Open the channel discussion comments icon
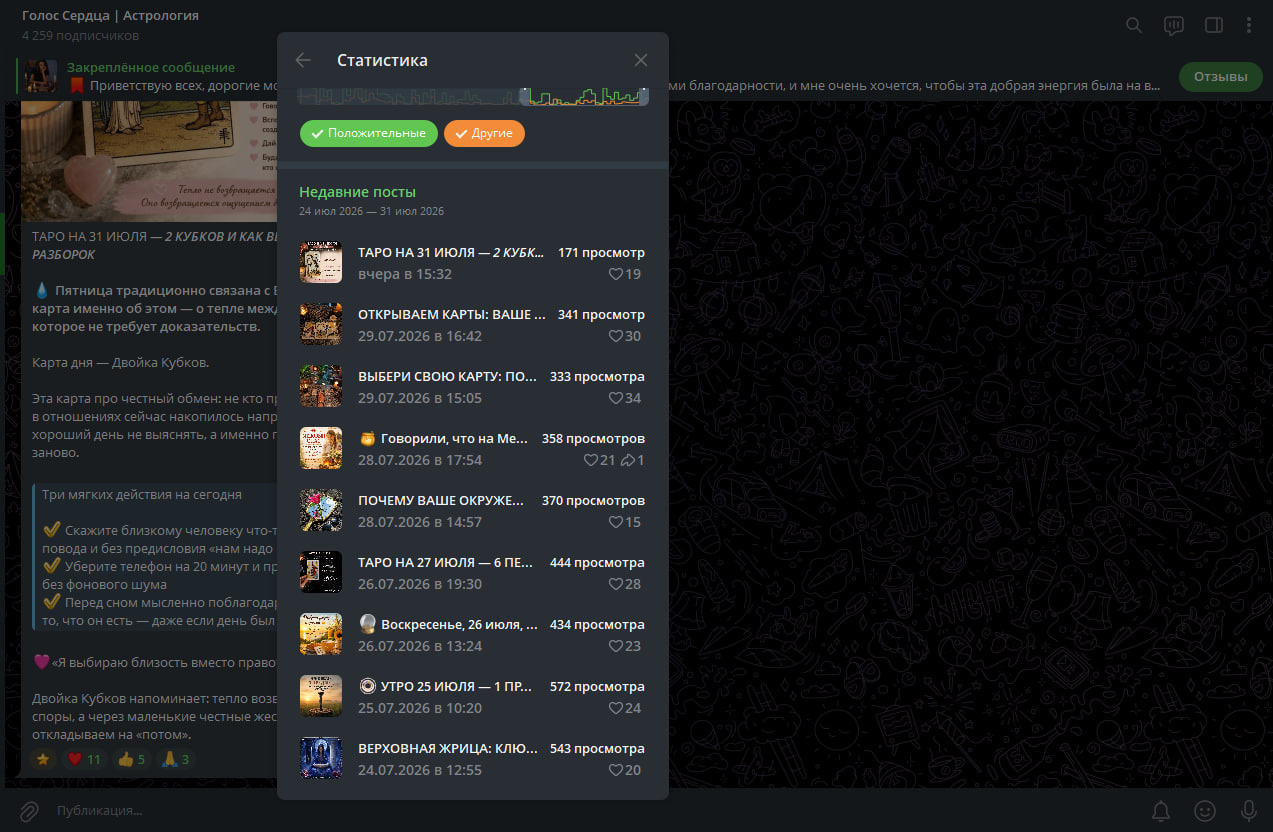The height and width of the screenshot is (832, 1273). pos(1174,25)
